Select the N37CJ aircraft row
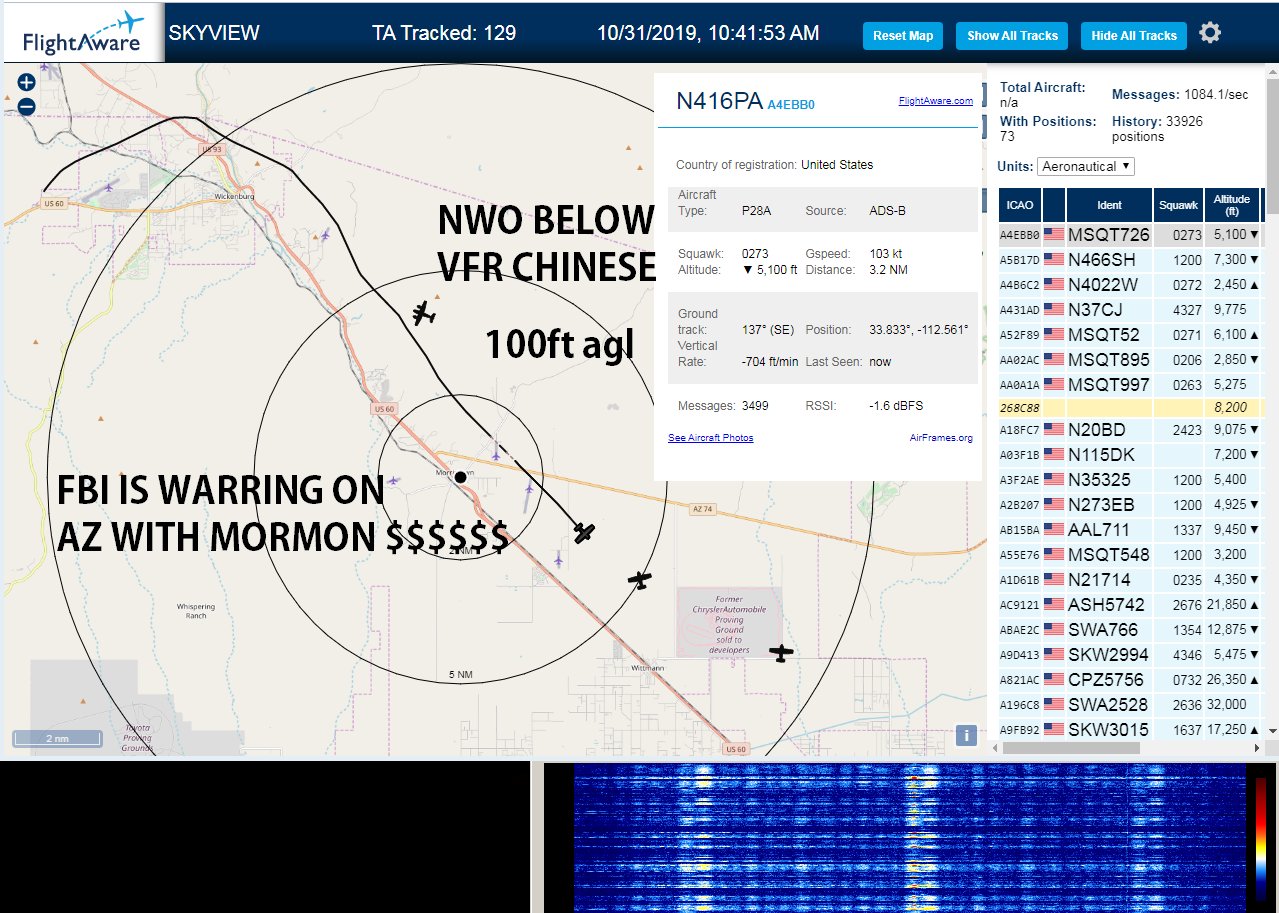The width and height of the screenshot is (1279, 913). [x=1130, y=309]
